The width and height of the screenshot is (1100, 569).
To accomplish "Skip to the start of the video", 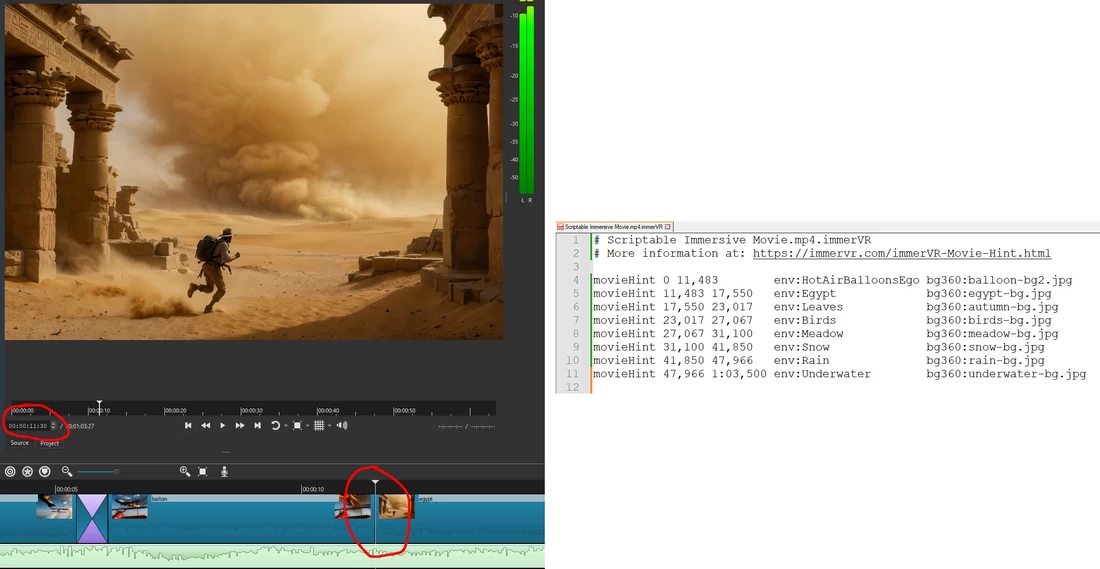I will [x=188, y=426].
